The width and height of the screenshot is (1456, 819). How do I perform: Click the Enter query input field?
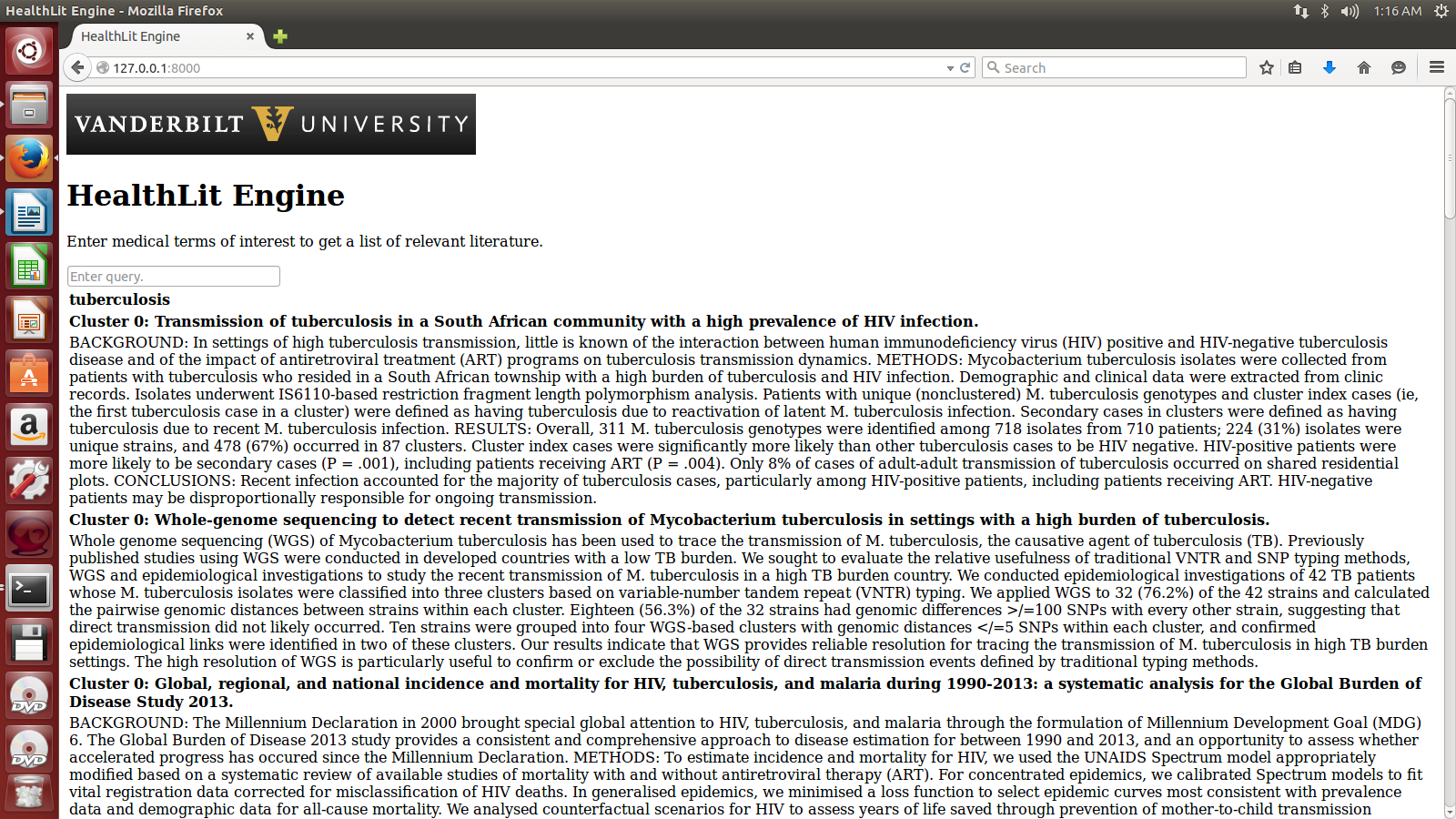tap(174, 276)
